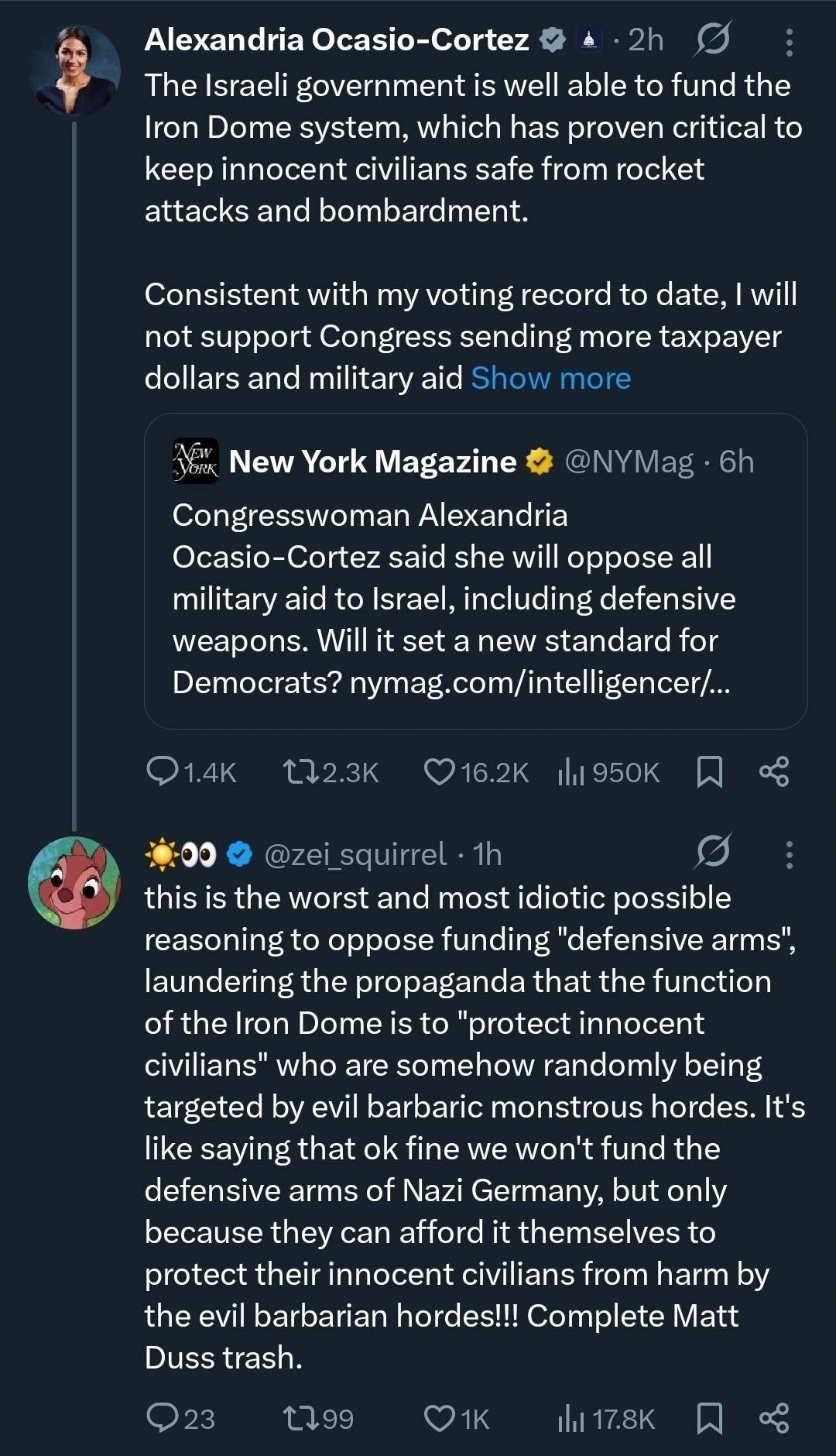The width and height of the screenshot is (836, 1456).
Task: Expand tweet with Show more
Action: [x=551, y=379]
